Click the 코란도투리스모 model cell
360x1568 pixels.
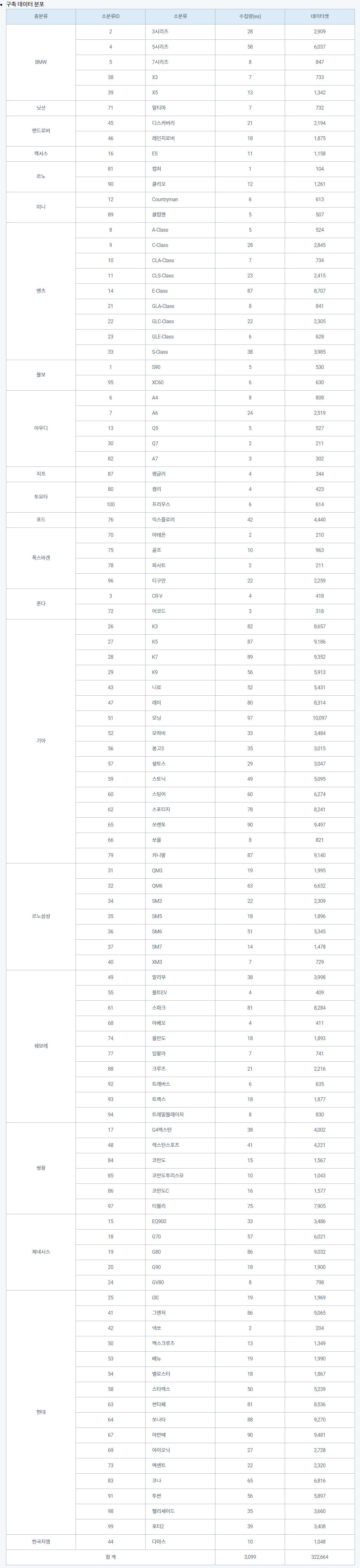tap(168, 1176)
